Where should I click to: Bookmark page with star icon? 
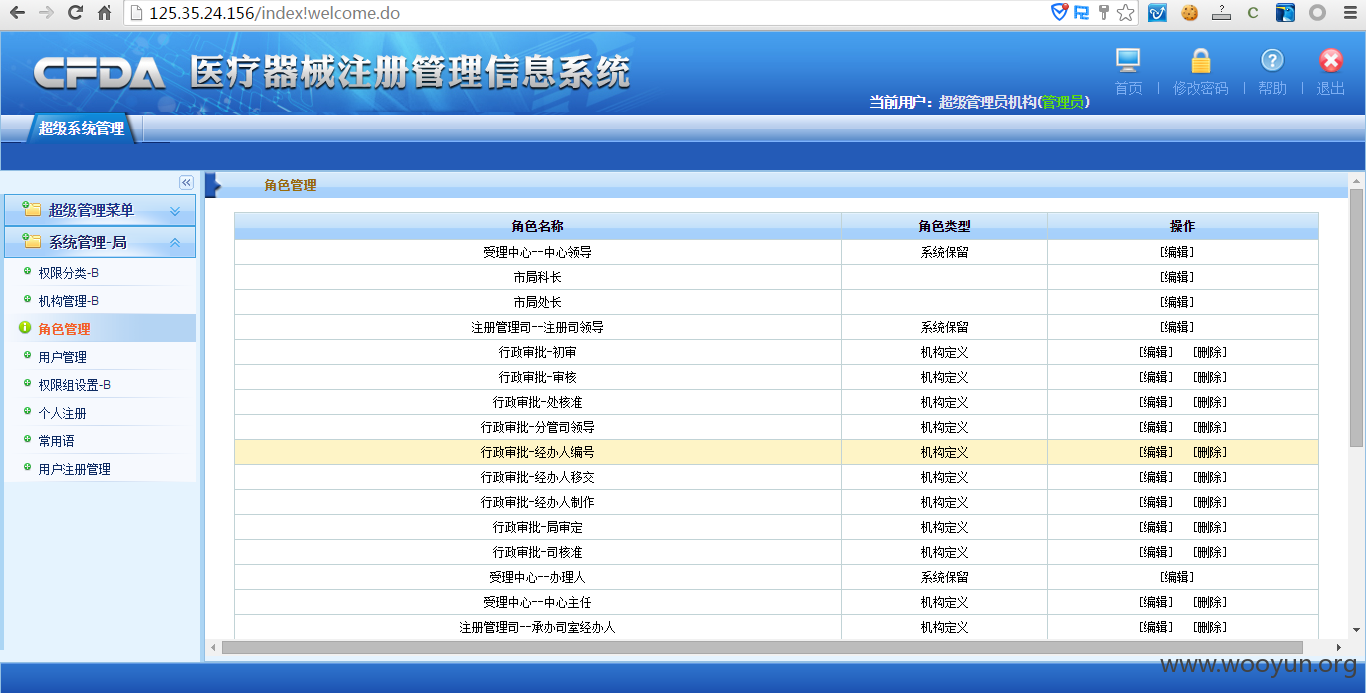[1126, 13]
